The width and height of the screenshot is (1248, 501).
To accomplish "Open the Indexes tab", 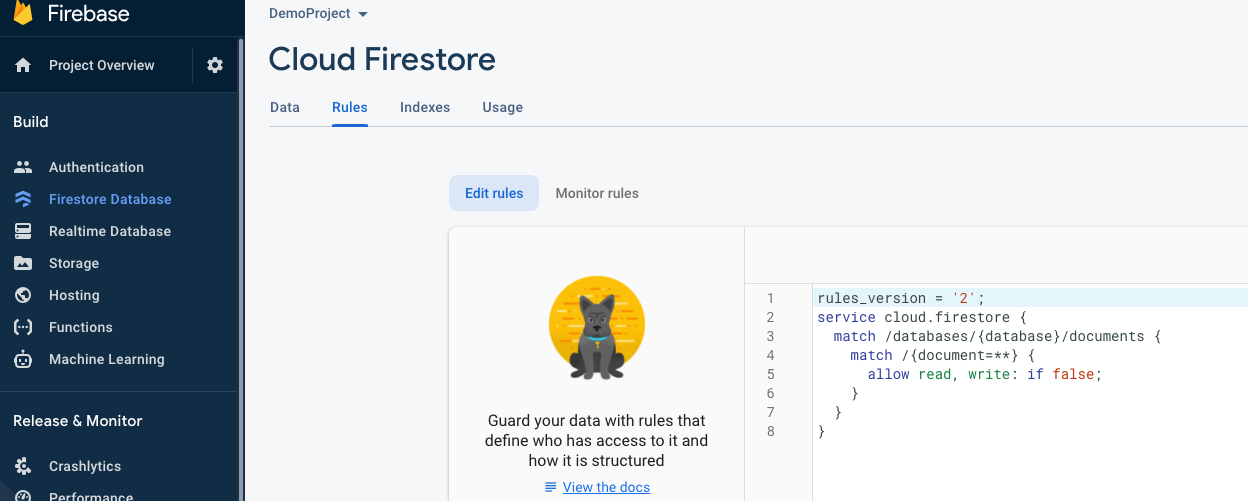I will tap(425, 107).
